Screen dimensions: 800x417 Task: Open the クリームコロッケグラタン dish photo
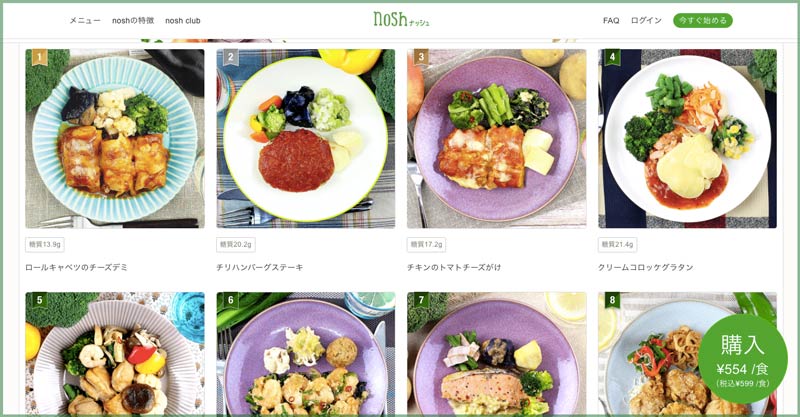click(x=687, y=138)
